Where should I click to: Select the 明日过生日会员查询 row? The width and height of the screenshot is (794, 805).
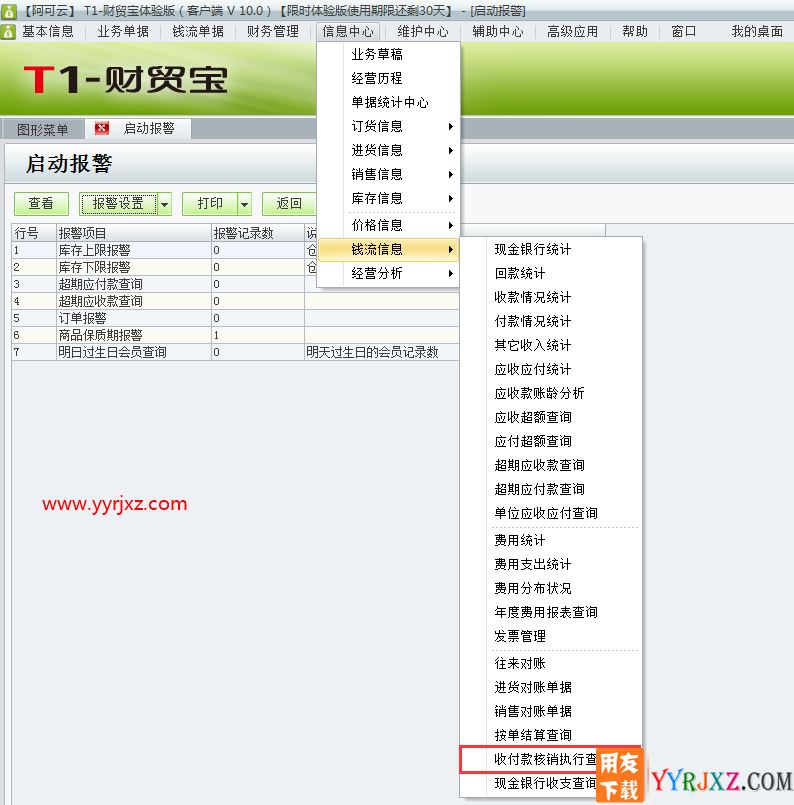click(x=235, y=352)
